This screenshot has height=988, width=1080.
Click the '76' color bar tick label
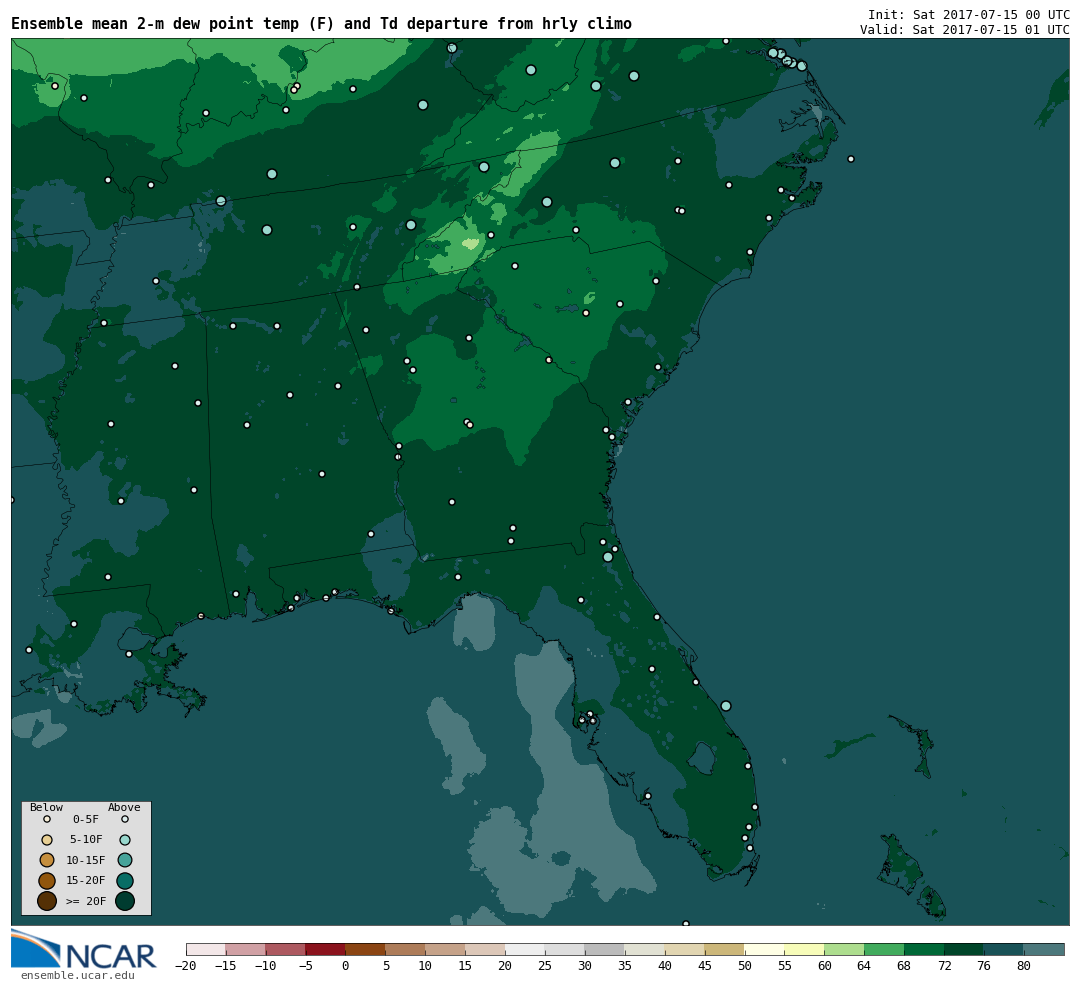984,966
